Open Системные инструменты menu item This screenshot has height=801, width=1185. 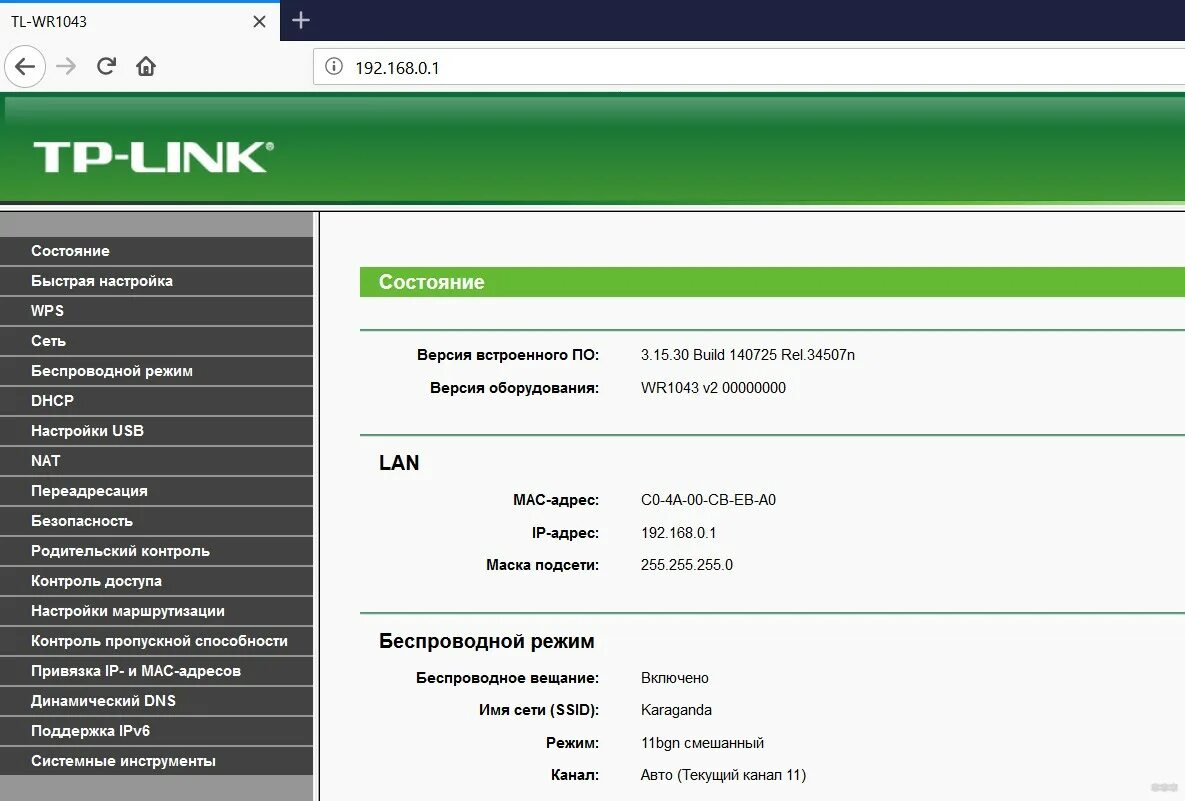click(x=156, y=760)
